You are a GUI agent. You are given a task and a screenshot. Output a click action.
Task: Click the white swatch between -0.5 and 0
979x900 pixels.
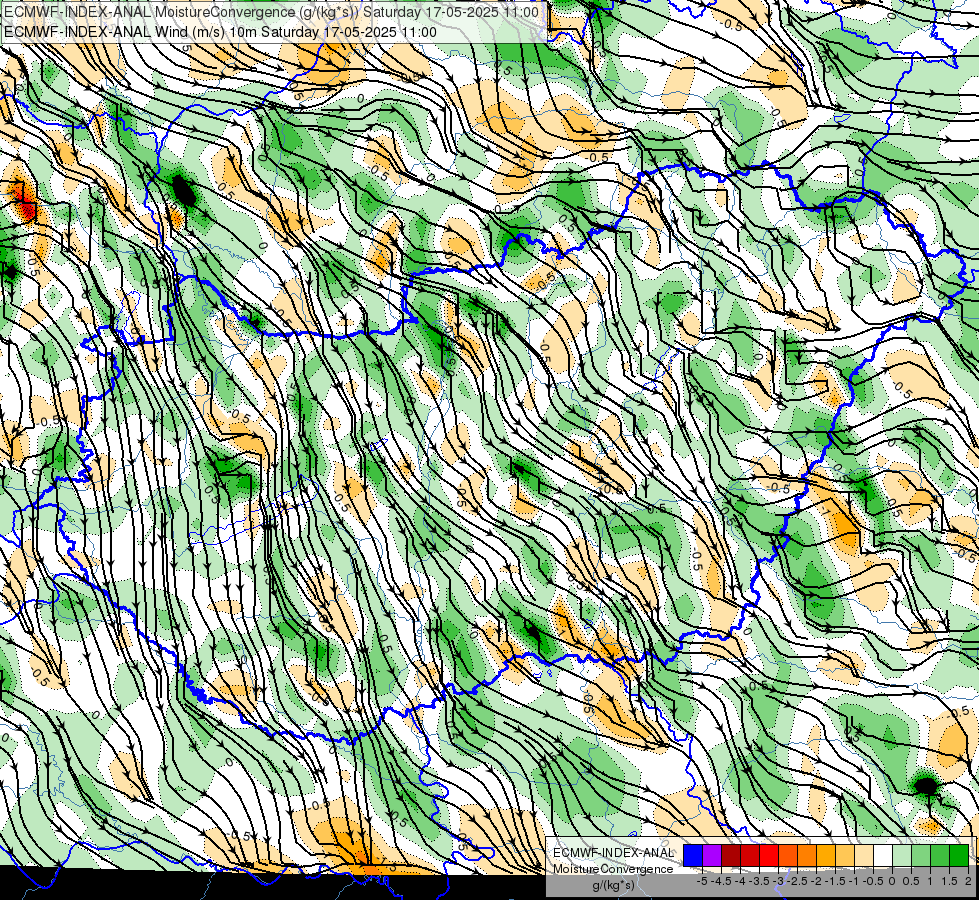[x=883, y=855]
